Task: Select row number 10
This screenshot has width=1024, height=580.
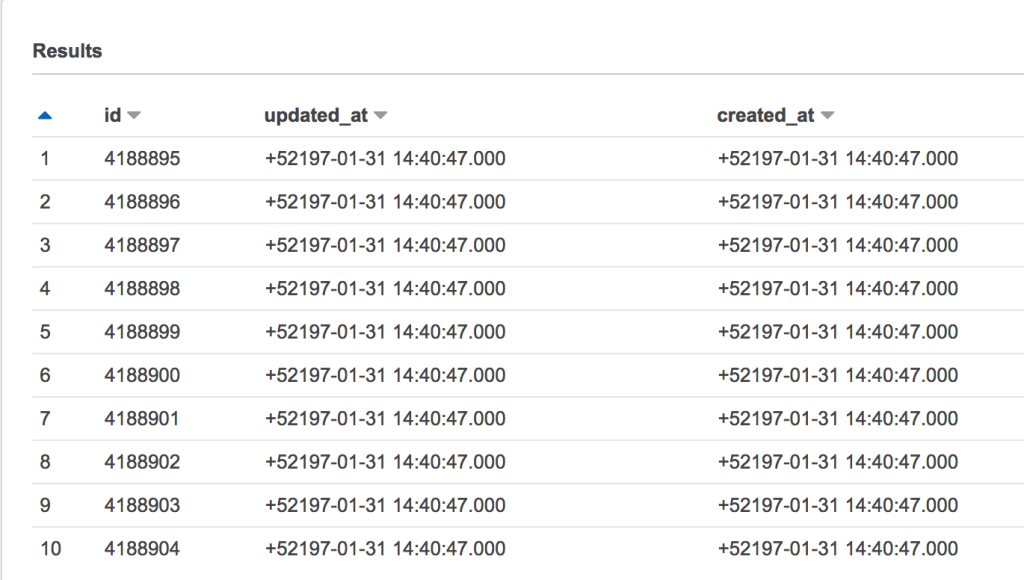Action: [x=49, y=548]
